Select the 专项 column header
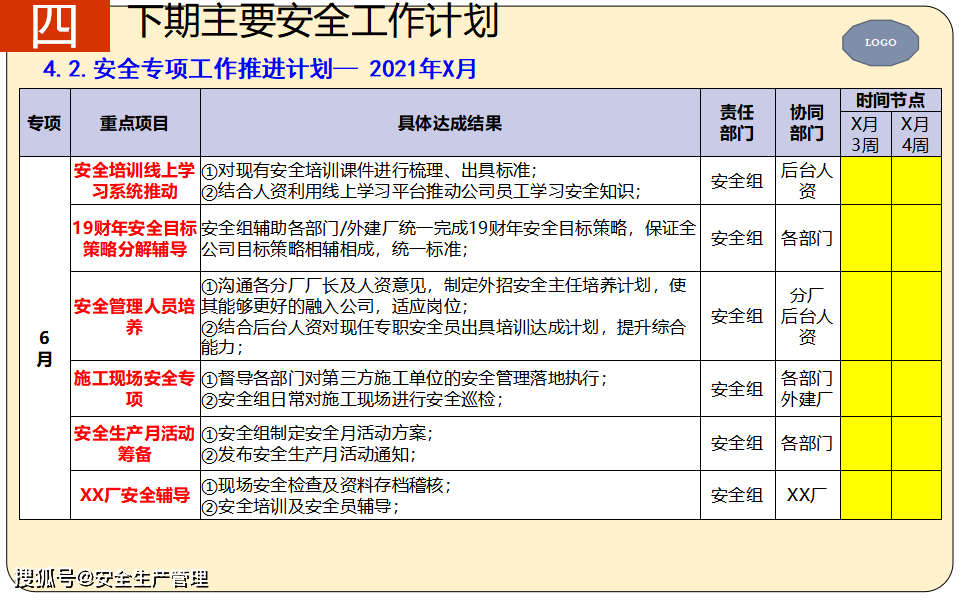The height and width of the screenshot is (600, 960). point(44,123)
